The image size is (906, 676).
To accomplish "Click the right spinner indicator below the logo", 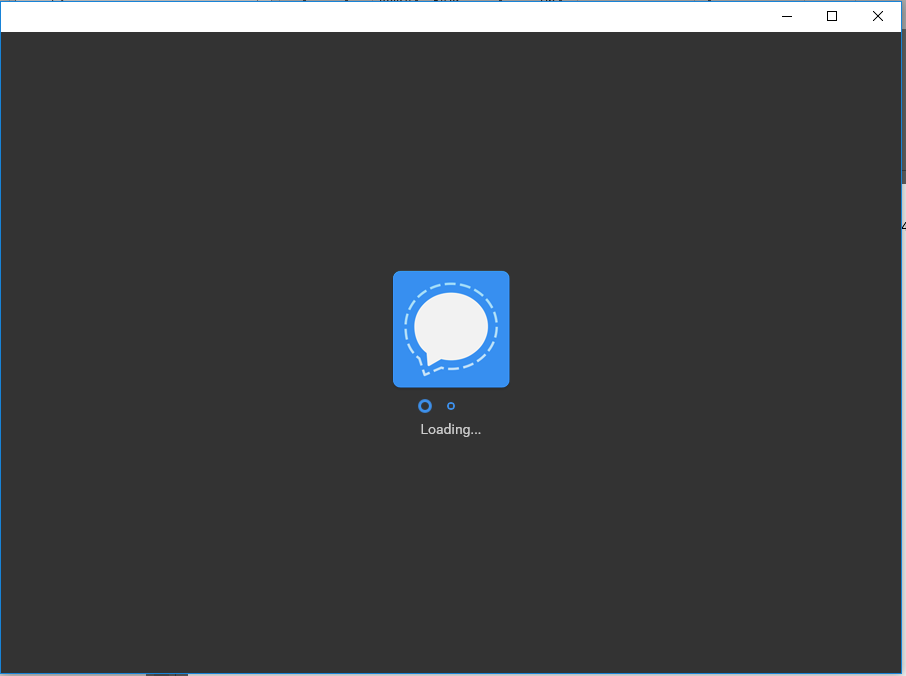I will 450,406.
